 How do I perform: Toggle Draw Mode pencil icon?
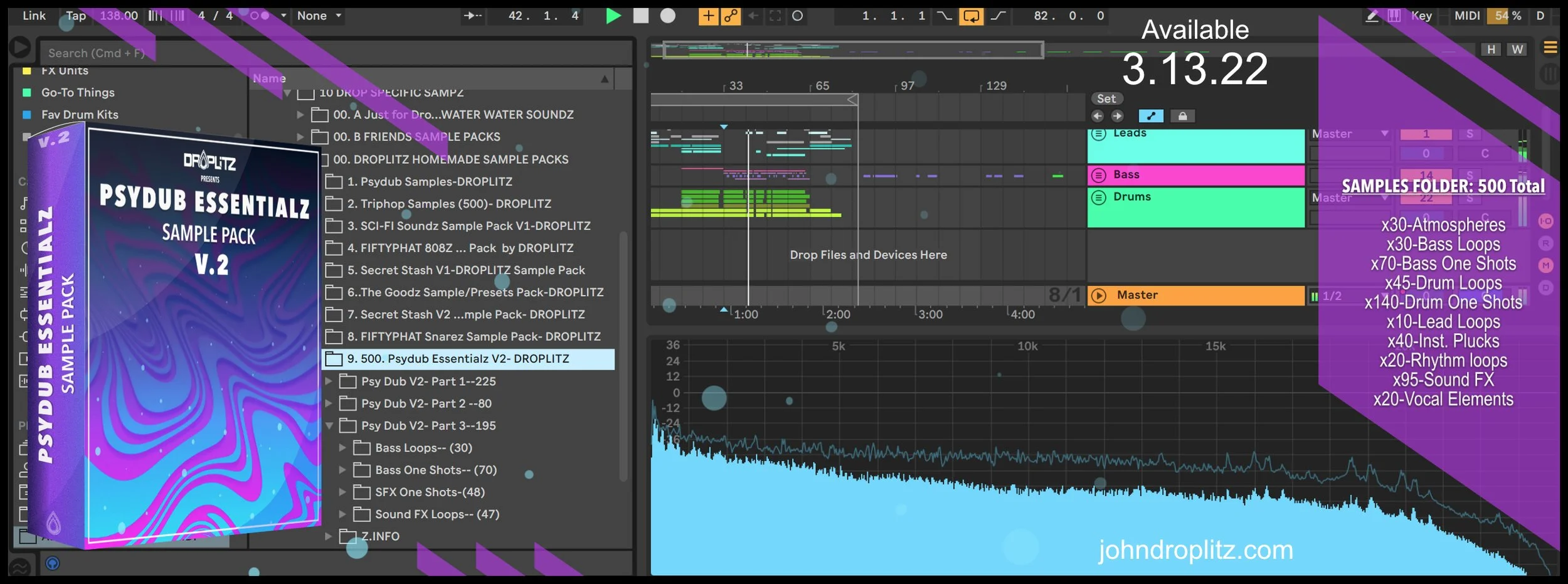coord(1372,16)
